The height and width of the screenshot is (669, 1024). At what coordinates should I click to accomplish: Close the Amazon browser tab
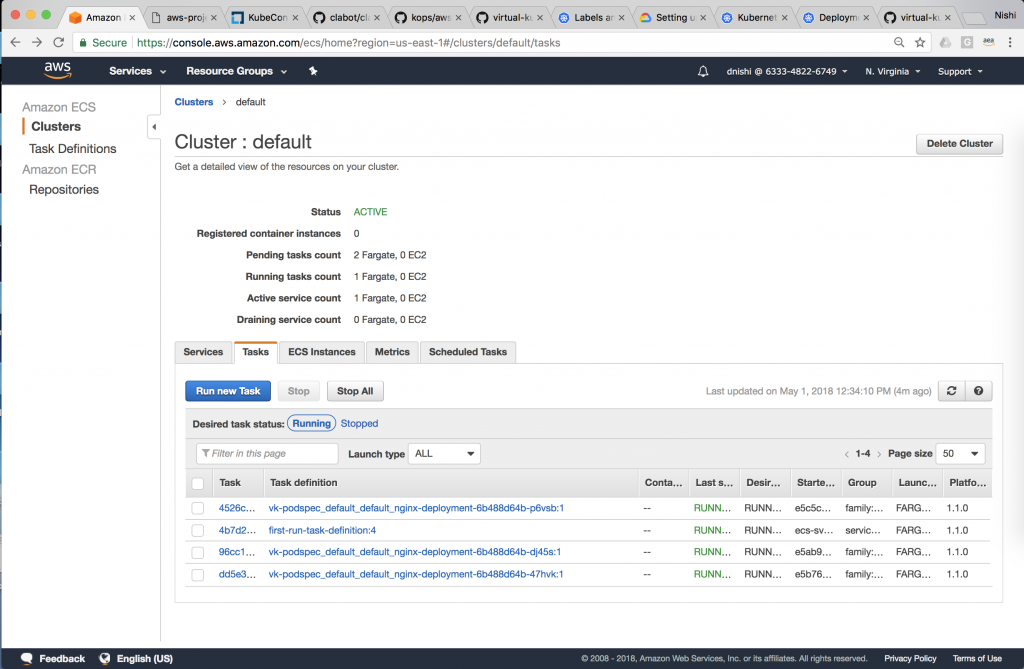[132, 18]
